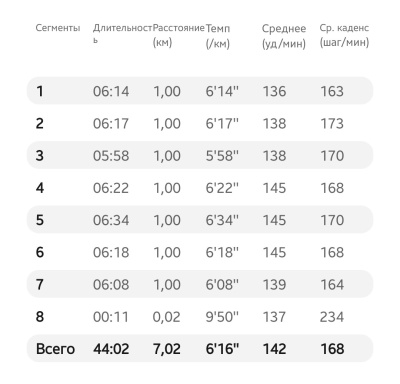
Task: Select segment 2 row
Action: click(x=200, y=123)
